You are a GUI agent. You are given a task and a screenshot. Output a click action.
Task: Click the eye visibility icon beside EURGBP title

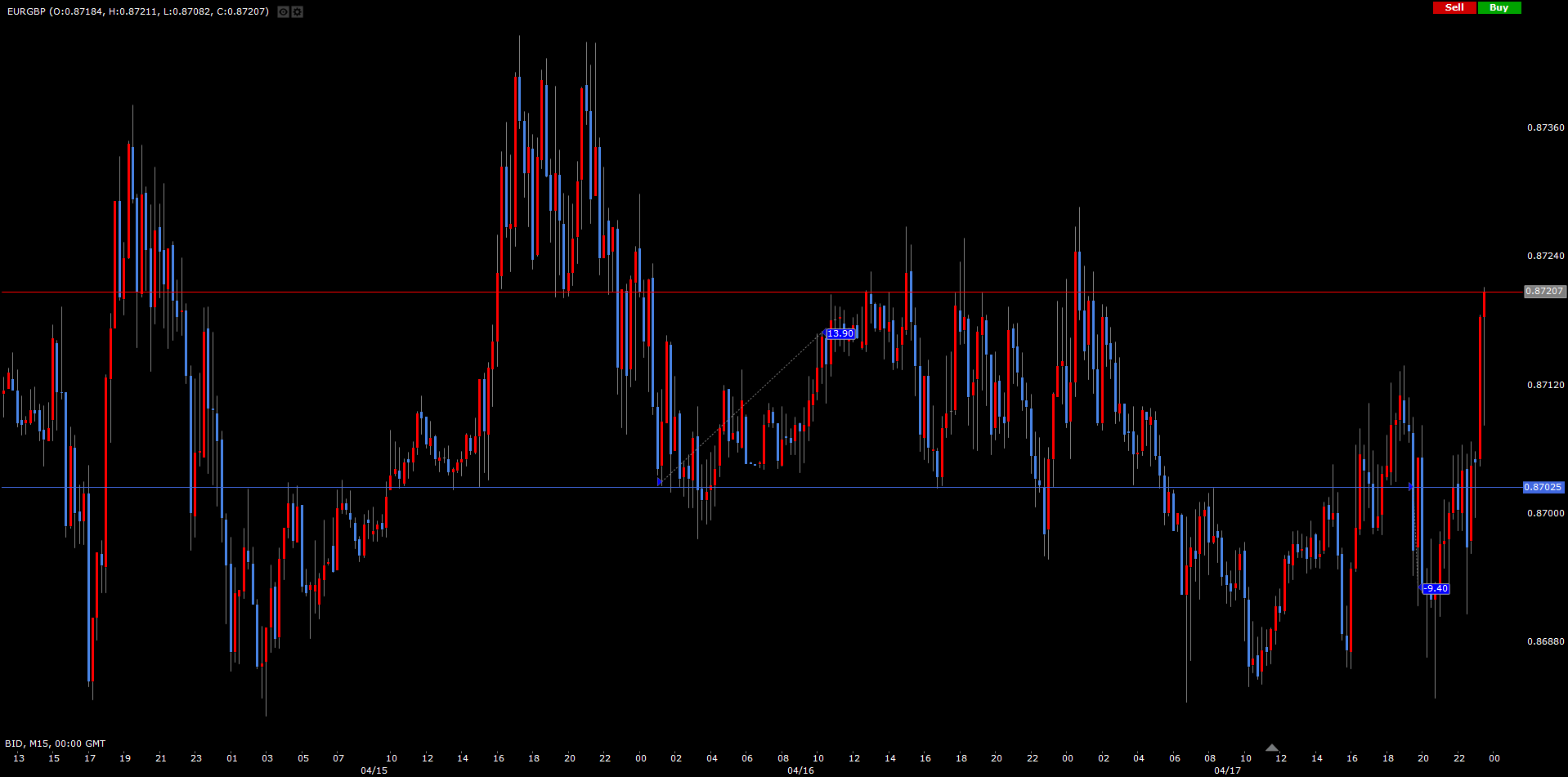pyautogui.click(x=283, y=12)
